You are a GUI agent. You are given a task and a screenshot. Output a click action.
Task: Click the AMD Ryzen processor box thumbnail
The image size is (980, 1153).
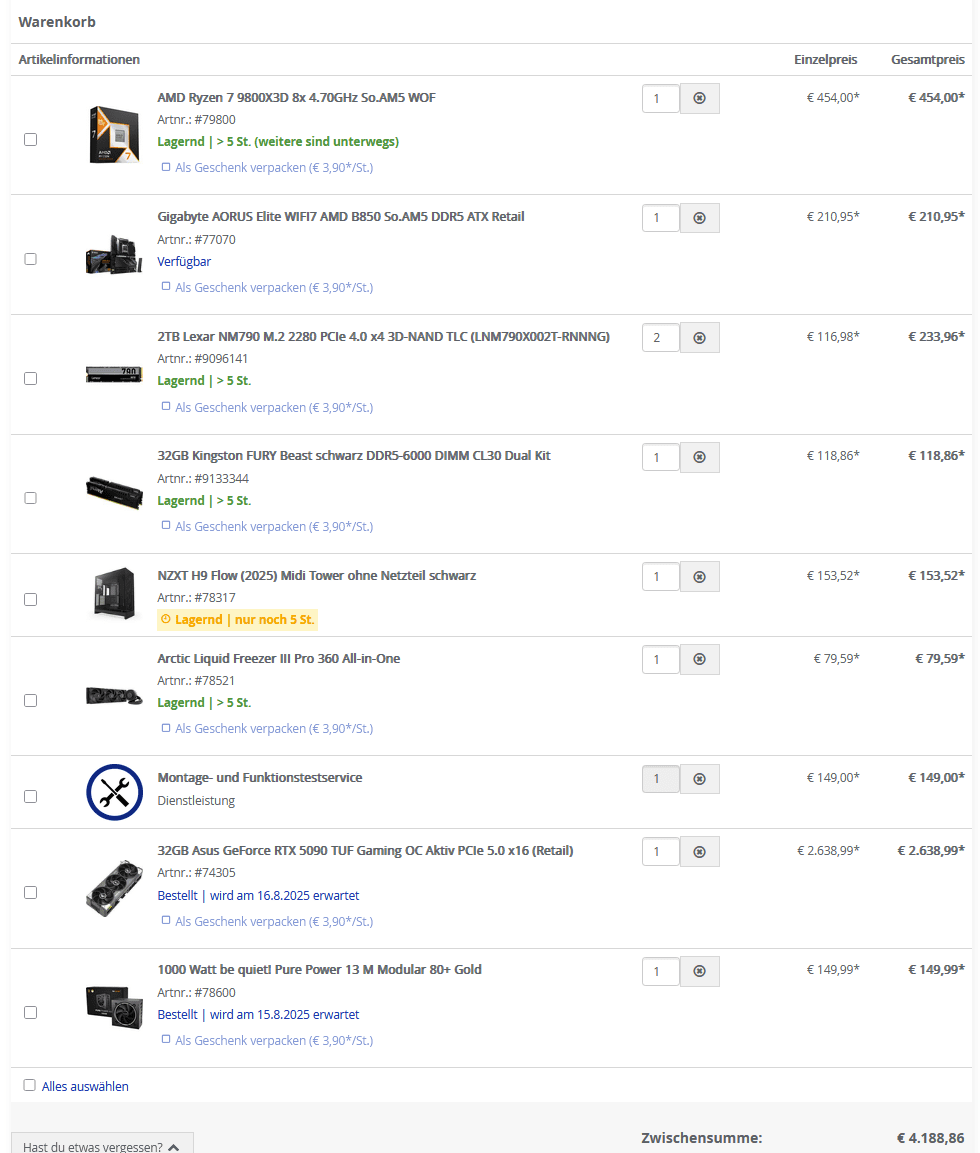114,134
